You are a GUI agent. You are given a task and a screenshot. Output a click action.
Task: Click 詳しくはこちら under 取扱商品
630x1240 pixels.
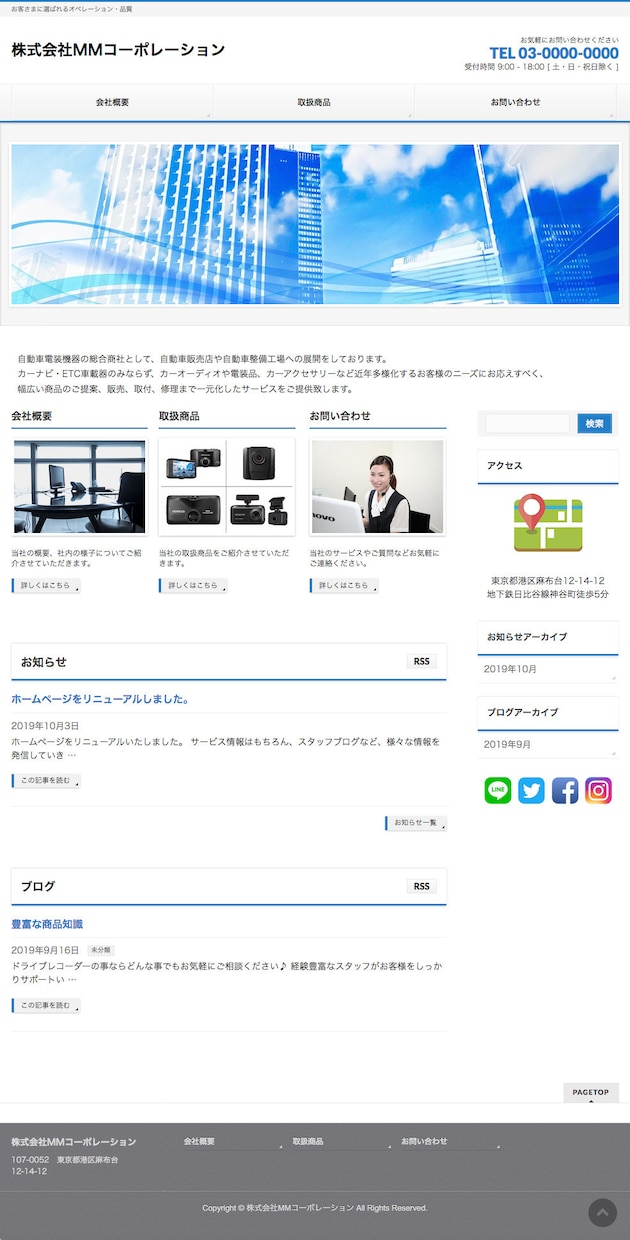tap(194, 586)
